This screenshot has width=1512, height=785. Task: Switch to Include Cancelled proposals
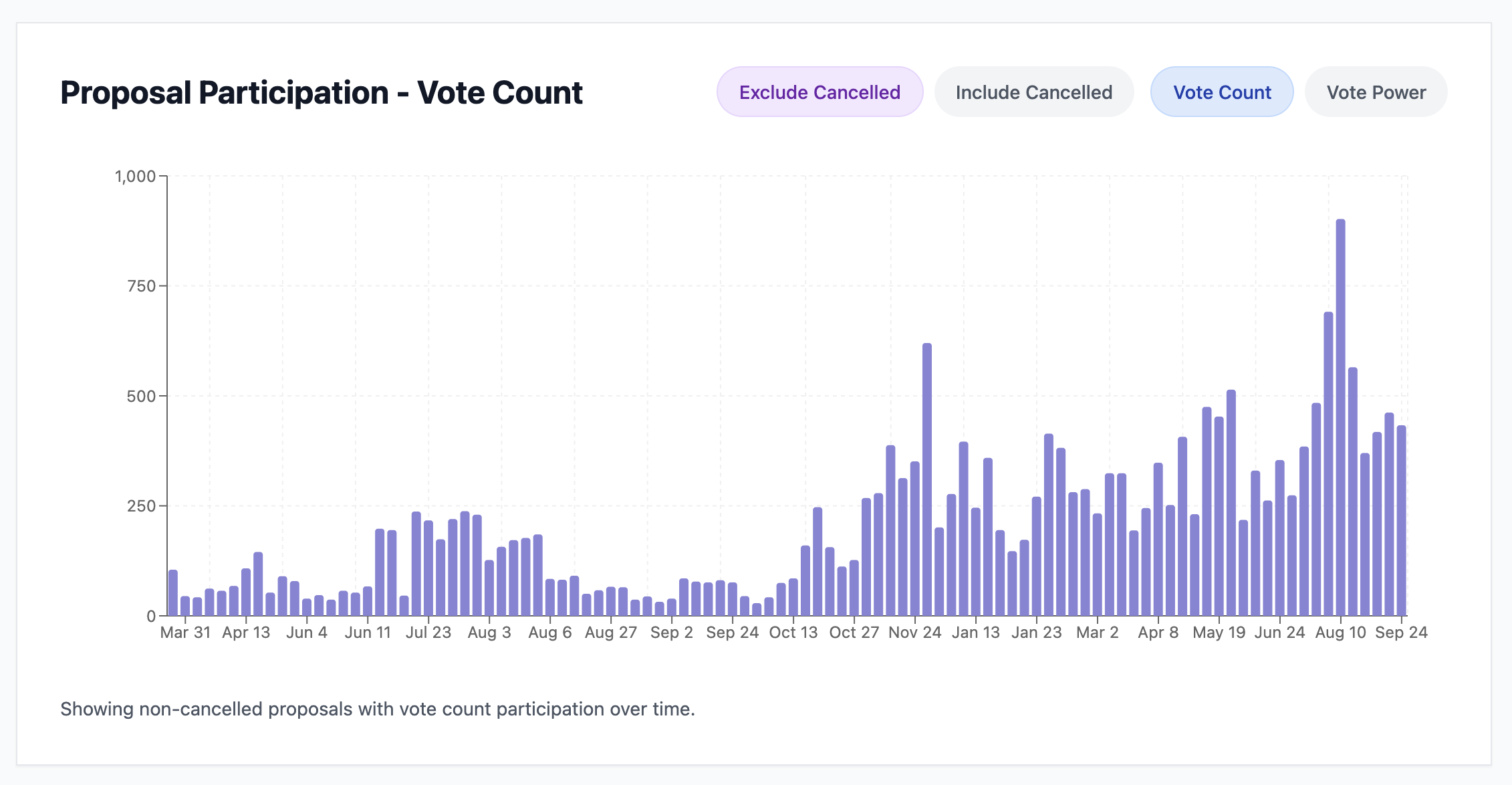coord(1033,92)
